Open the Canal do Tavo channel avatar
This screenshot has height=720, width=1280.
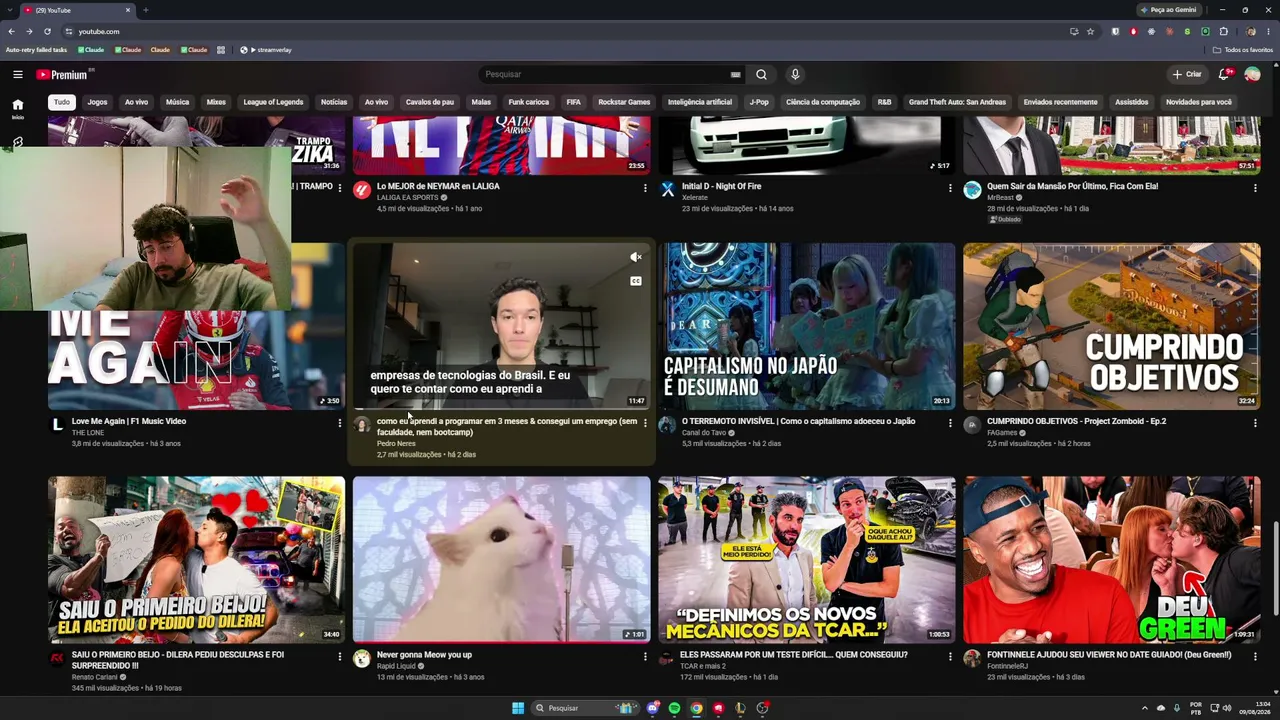667,425
